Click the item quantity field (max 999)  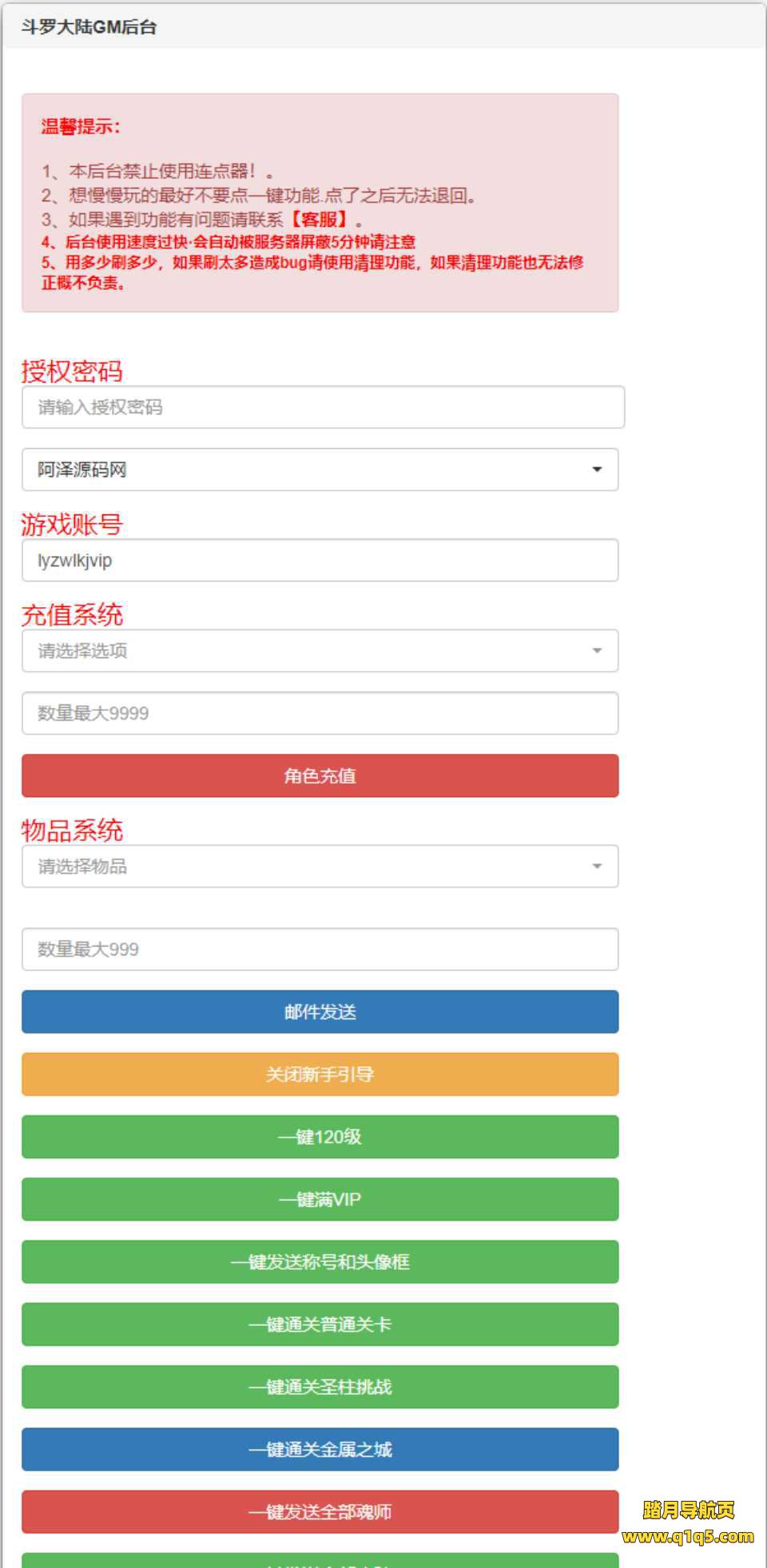(320, 949)
